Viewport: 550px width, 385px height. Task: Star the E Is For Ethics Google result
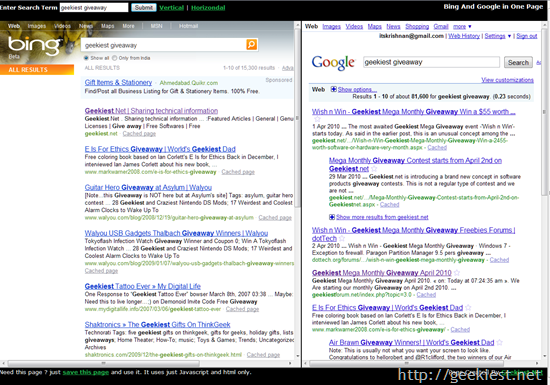[468, 308]
